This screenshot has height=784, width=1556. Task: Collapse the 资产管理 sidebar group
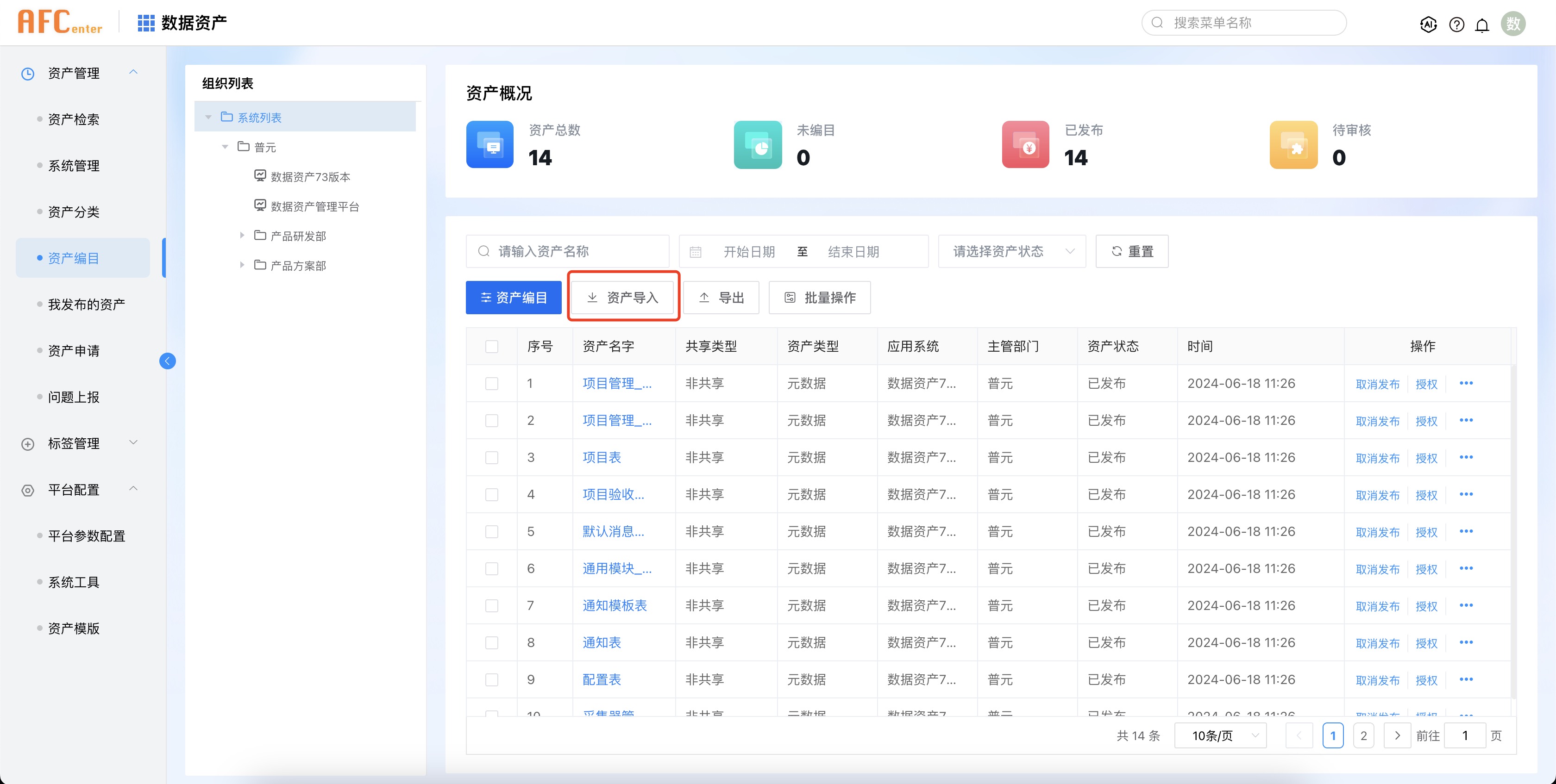pos(133,72)
